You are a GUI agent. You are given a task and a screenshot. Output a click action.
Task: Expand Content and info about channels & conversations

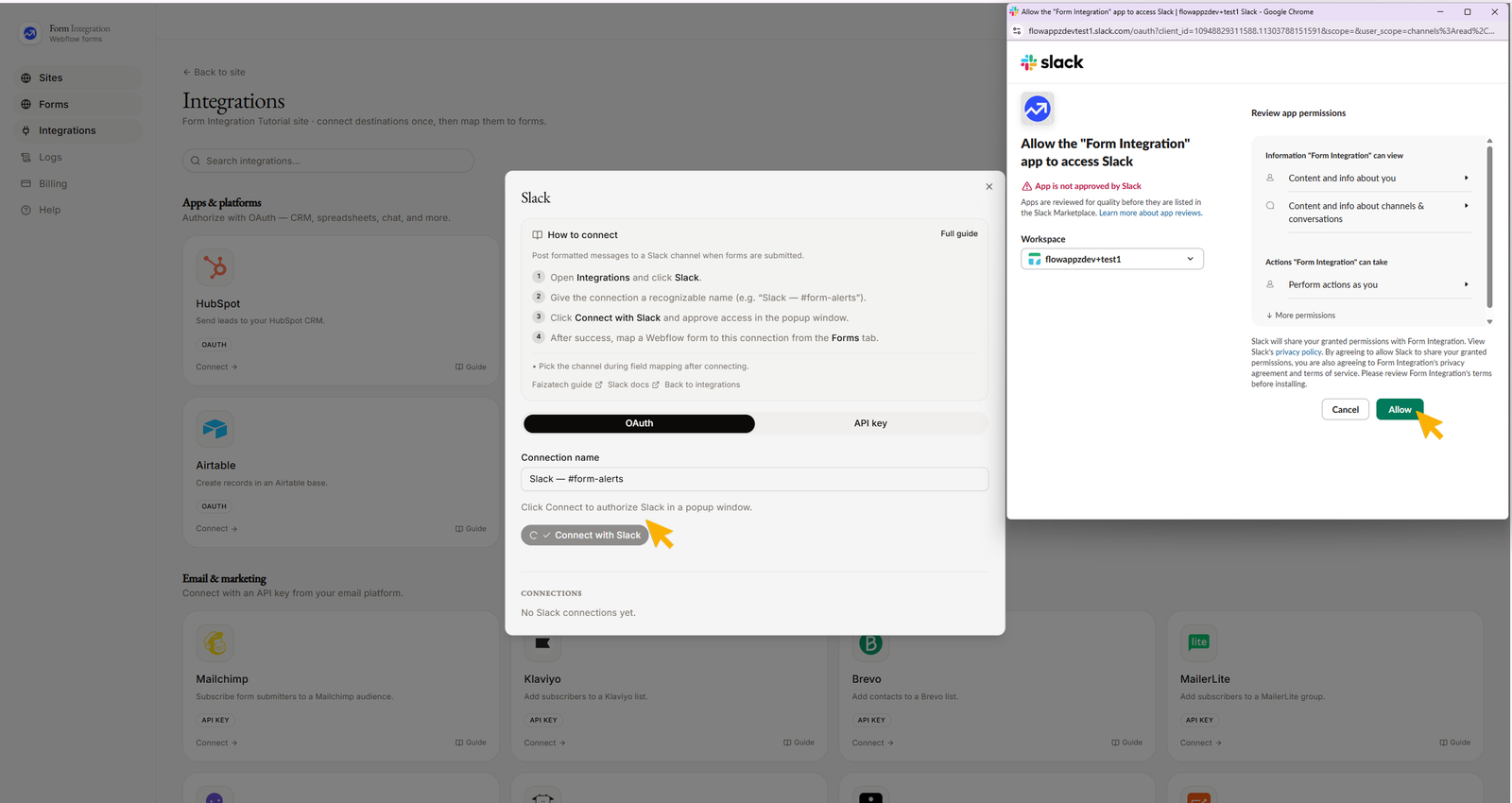tap(1367, 213)
